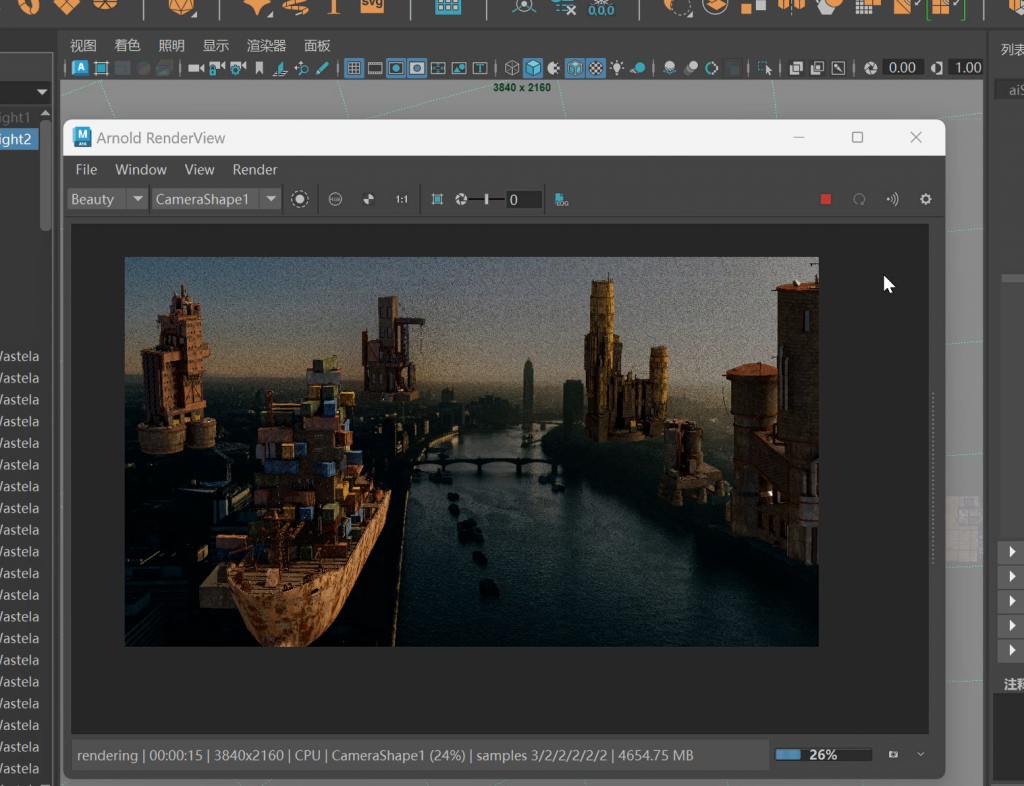This screenshot has width=1024, height=786.
Task: Open the 渲染器 viewport menu
Action: pos(266,46)
